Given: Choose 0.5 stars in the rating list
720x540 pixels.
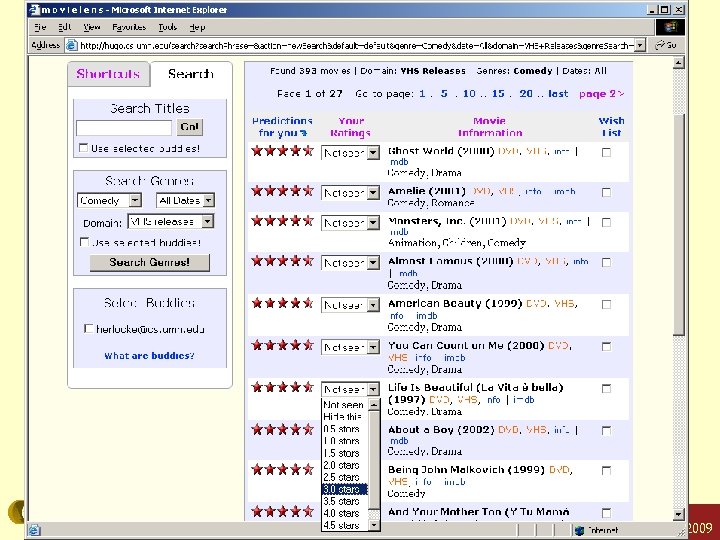Looking at the screenshot, I should 345,429.
